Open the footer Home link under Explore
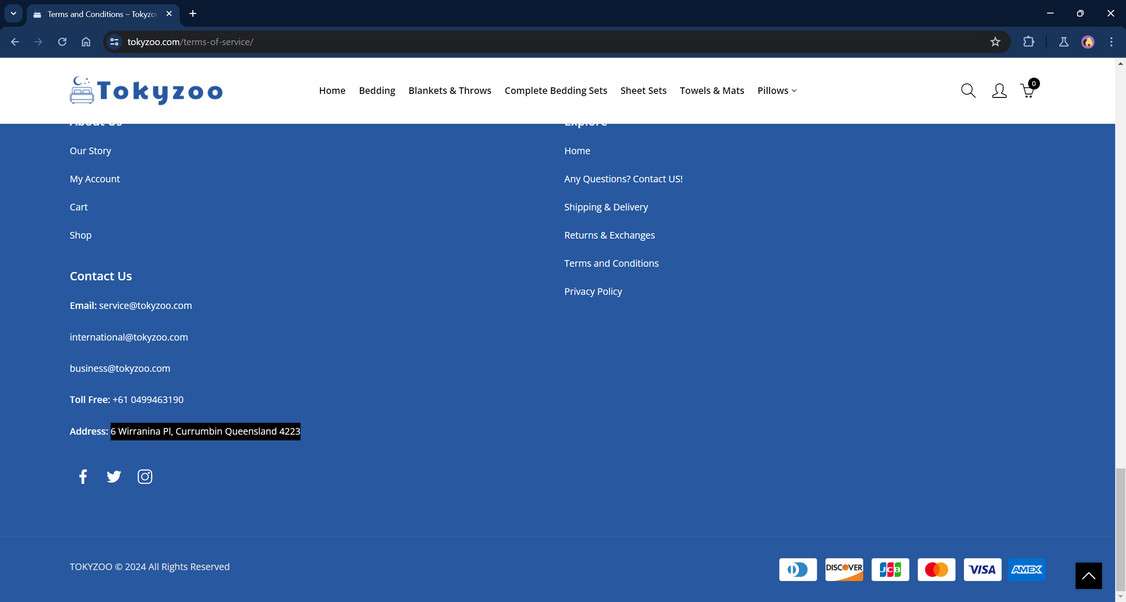1126x602 pixels. pos(577,151)
